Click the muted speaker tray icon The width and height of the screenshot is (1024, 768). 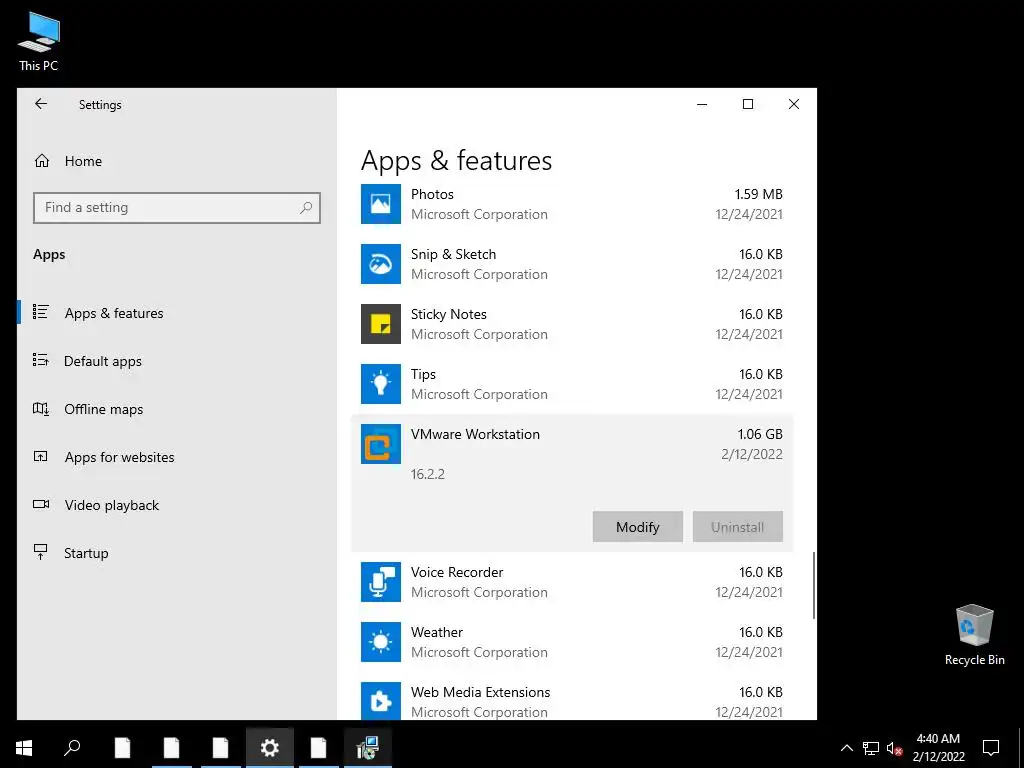(x=894, y=748)
